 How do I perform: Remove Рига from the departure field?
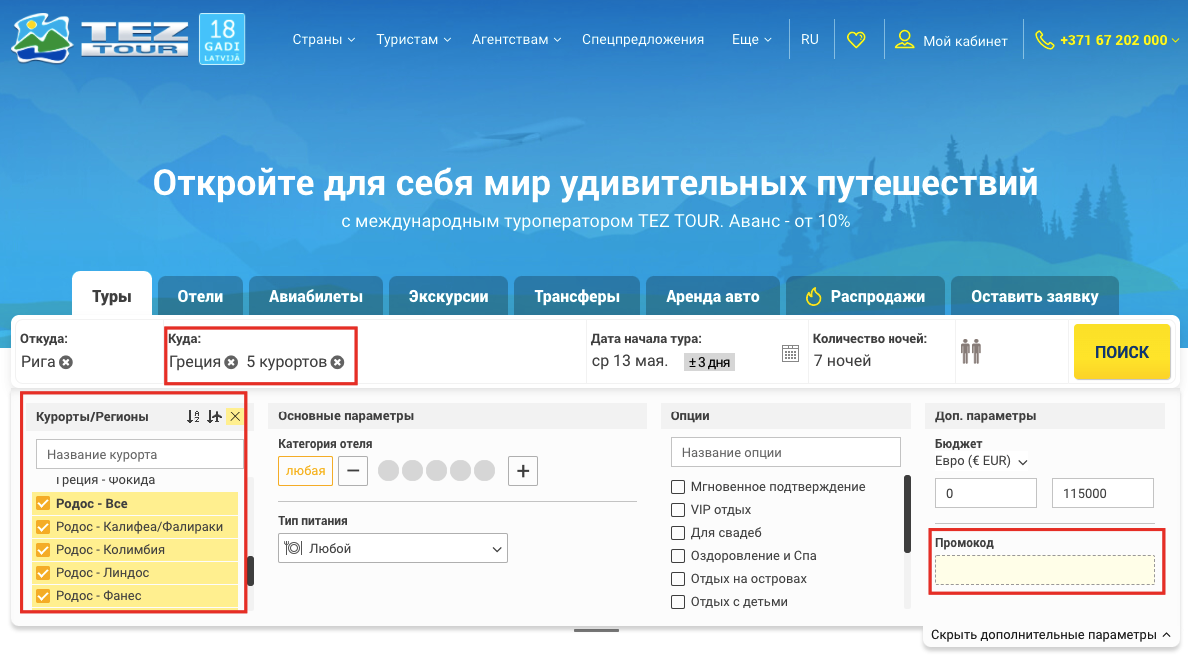[66, 362]
